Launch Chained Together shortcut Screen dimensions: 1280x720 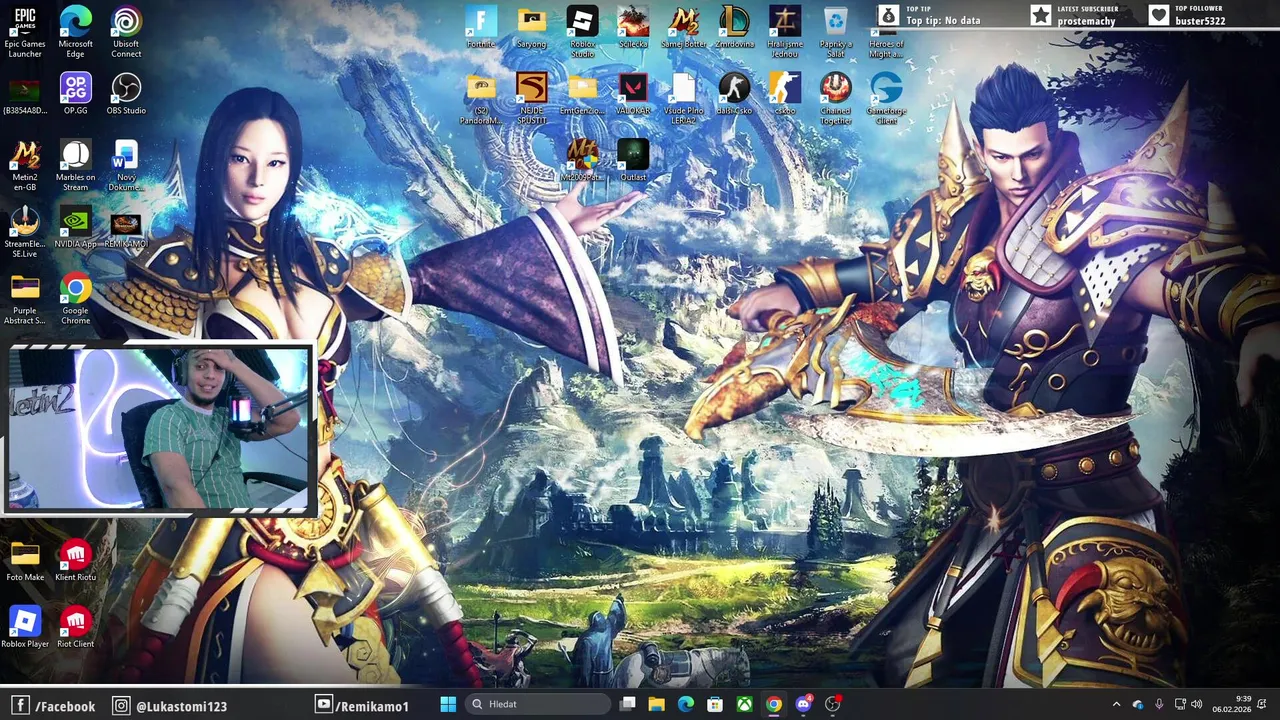coord(836,99)
